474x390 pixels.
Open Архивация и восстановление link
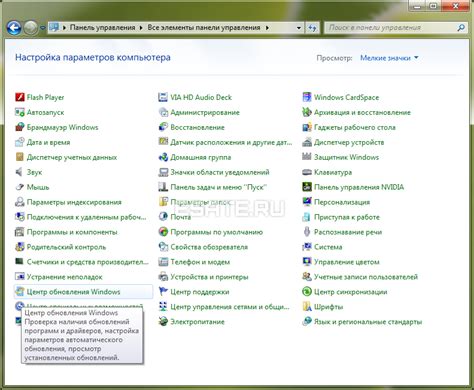point(362,112)
